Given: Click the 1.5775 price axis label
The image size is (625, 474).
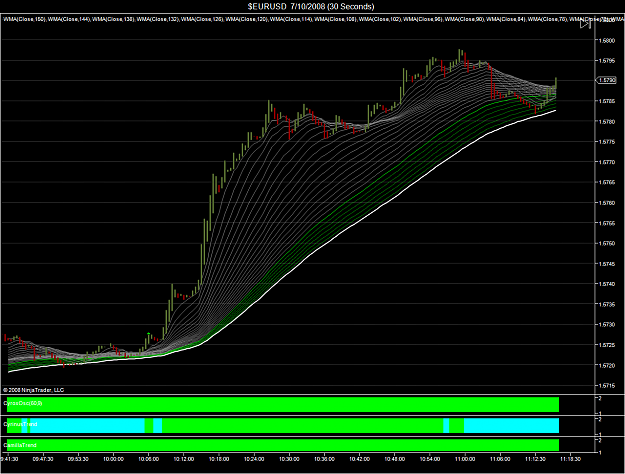Looking at the screenshot, I should 606,142.
